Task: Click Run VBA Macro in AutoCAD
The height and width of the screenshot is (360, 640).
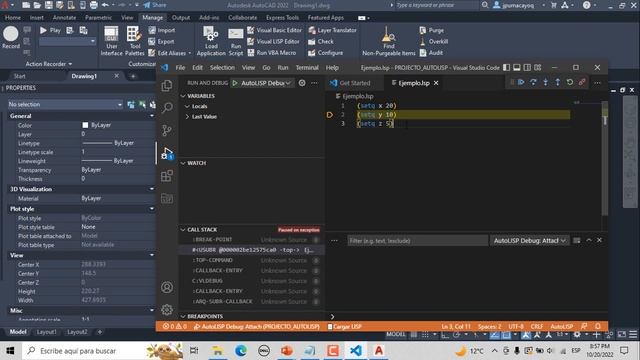Action: 272,53
